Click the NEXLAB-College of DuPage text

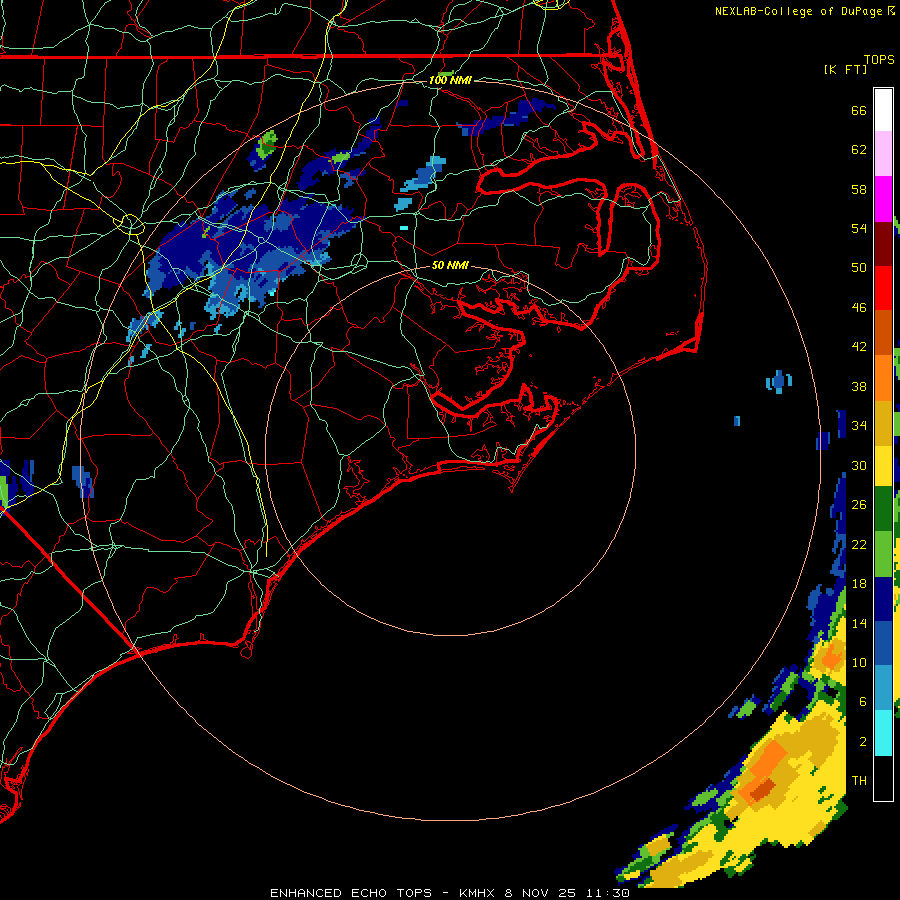pyautogui.click(x=798, y=11)
